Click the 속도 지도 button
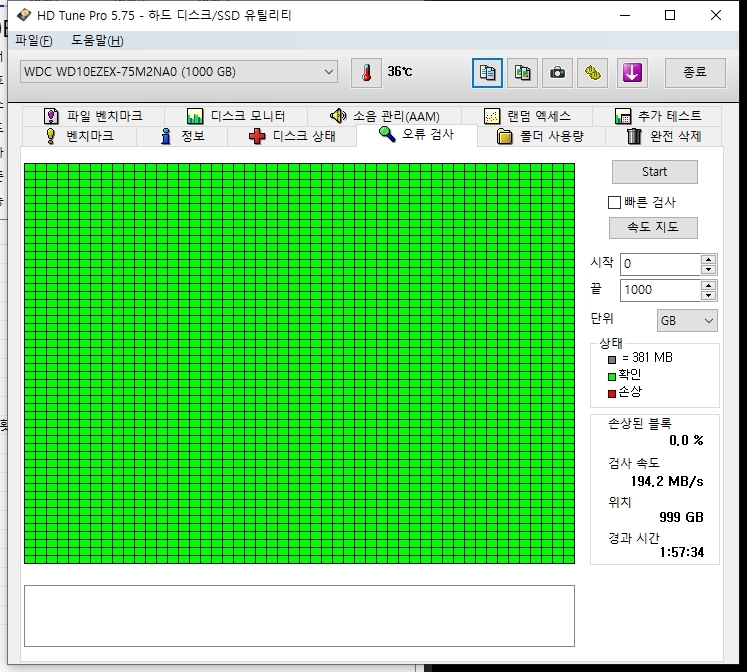The height and width of the screenshot is (672, 747). (x=653, y=228)
